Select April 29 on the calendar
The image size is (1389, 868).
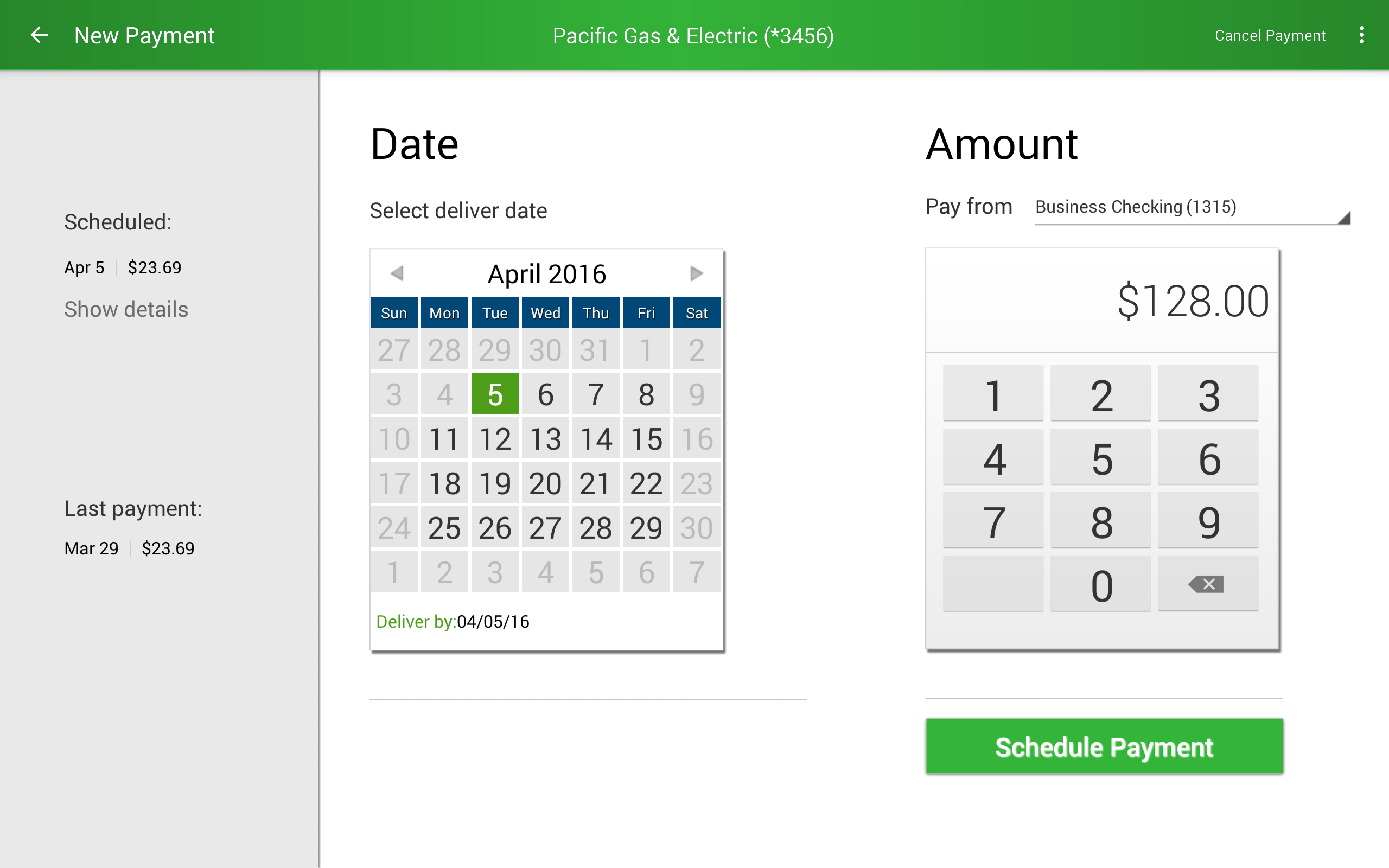(646, 527)
